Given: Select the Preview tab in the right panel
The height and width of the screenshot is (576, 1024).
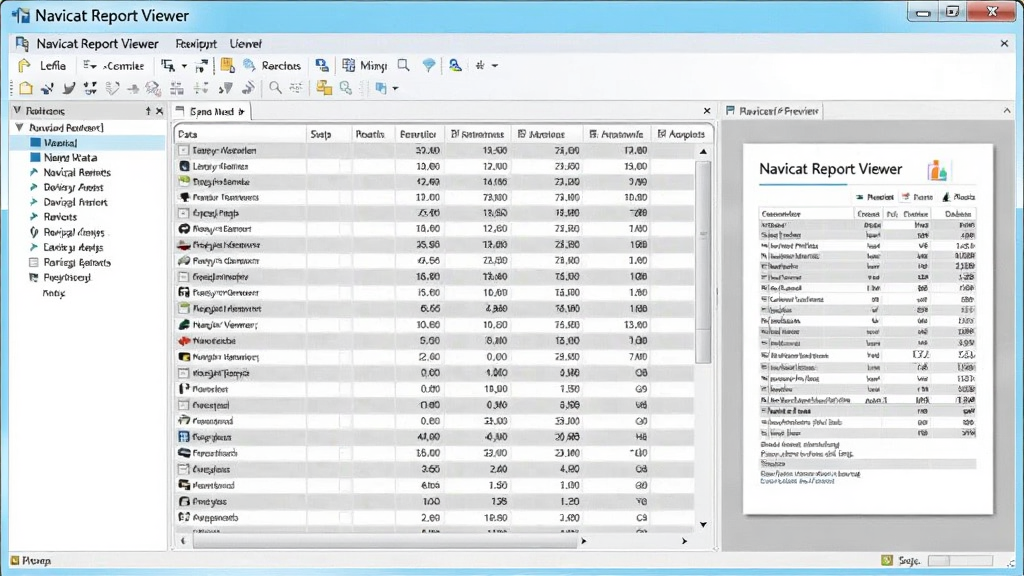Looking at the screenshot, I should [x=773, y=111].
